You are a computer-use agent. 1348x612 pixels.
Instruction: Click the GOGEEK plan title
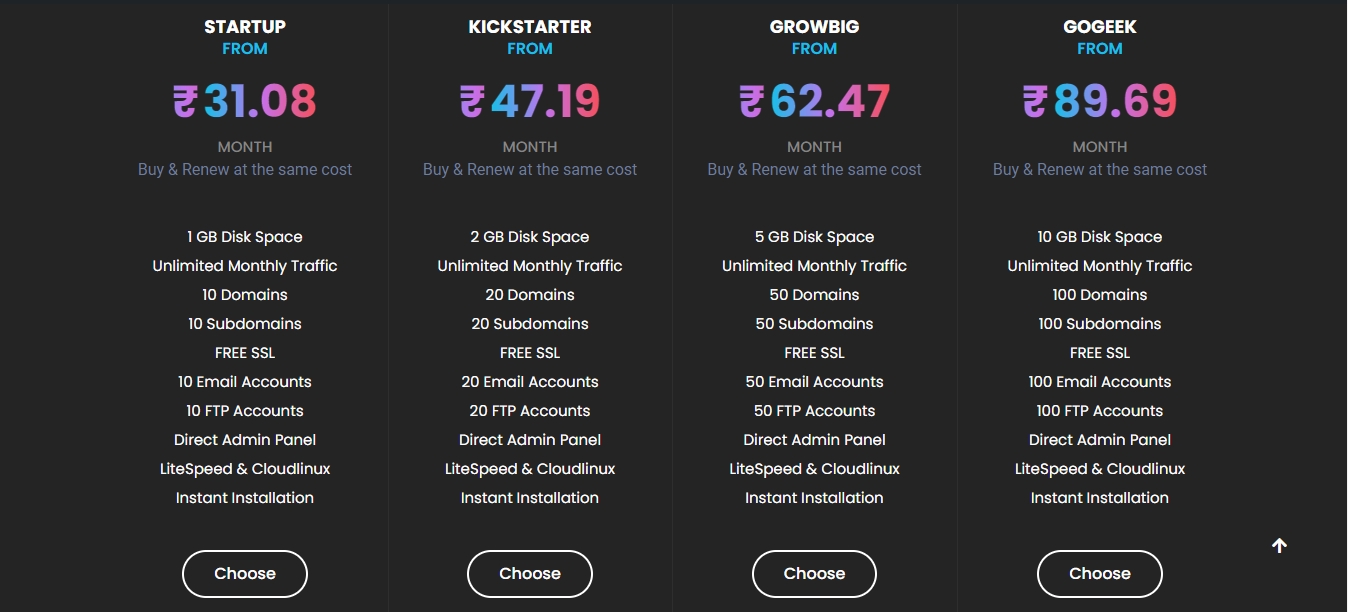tap(1099, 27)
